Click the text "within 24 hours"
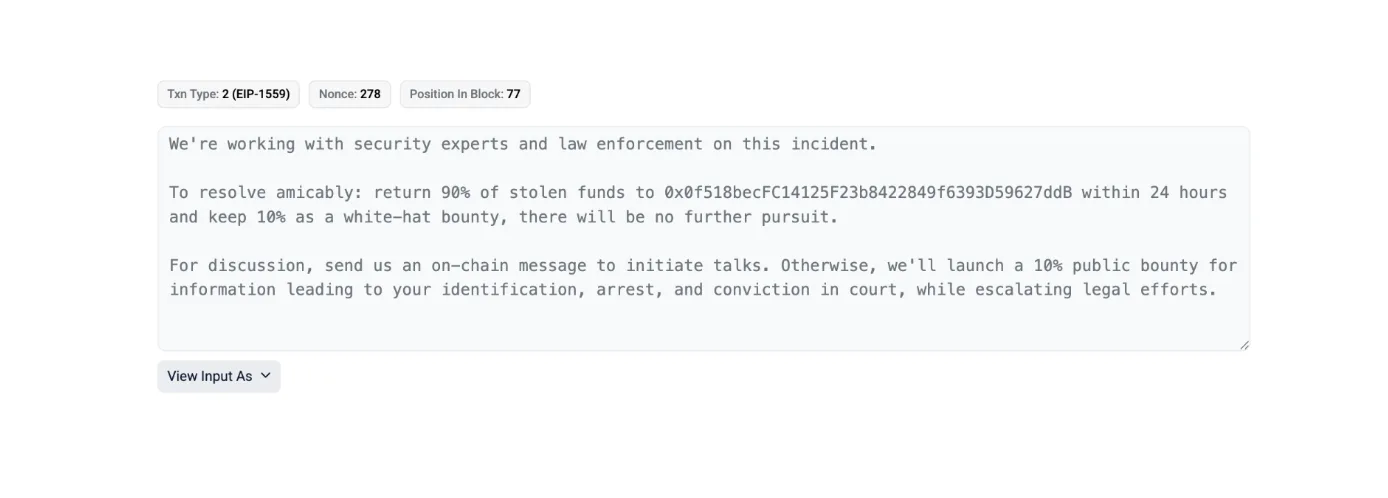This screenshot has height=498, width=1388. point(1154,192)
